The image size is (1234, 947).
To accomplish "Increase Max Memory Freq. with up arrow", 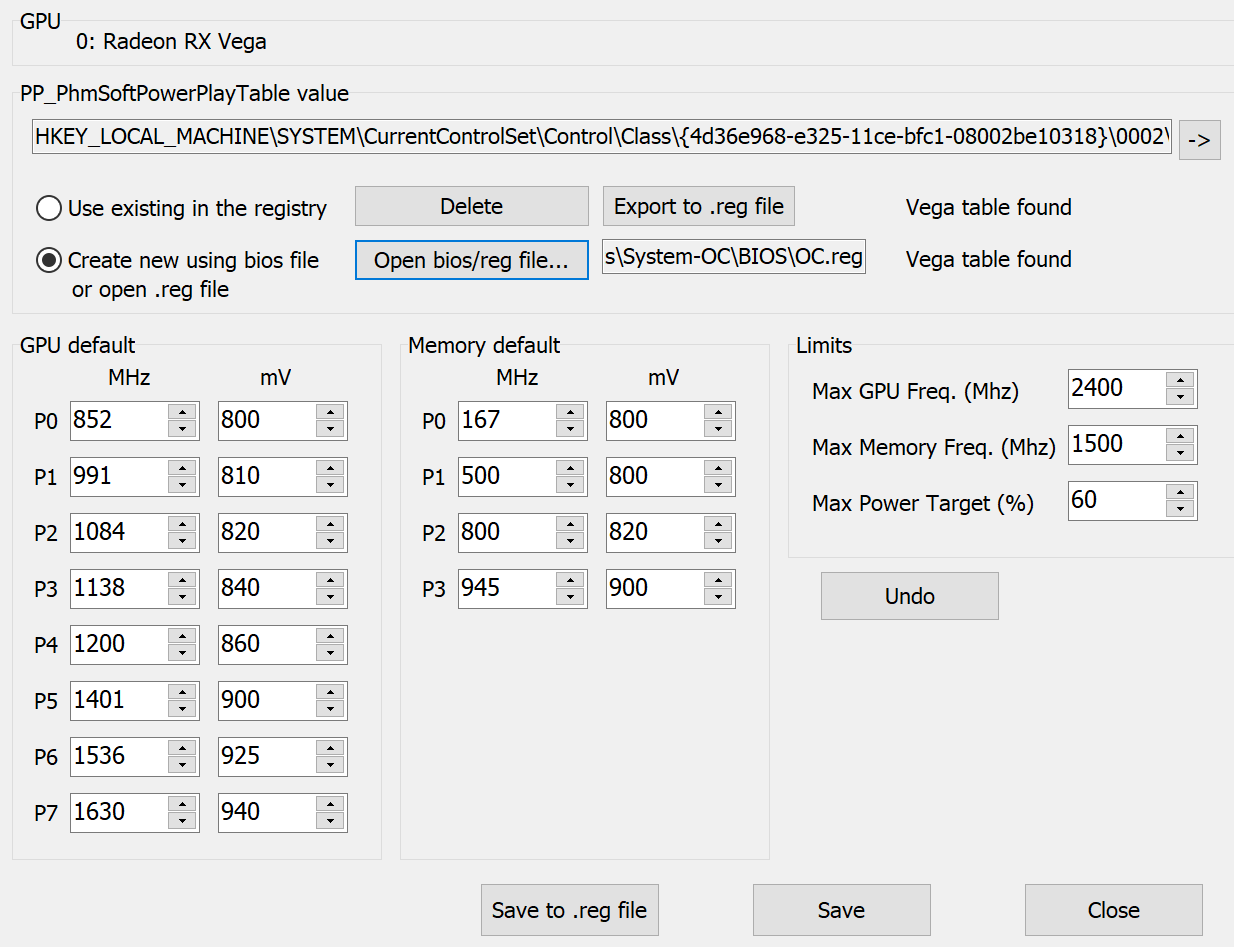I will coord(1180,436).
